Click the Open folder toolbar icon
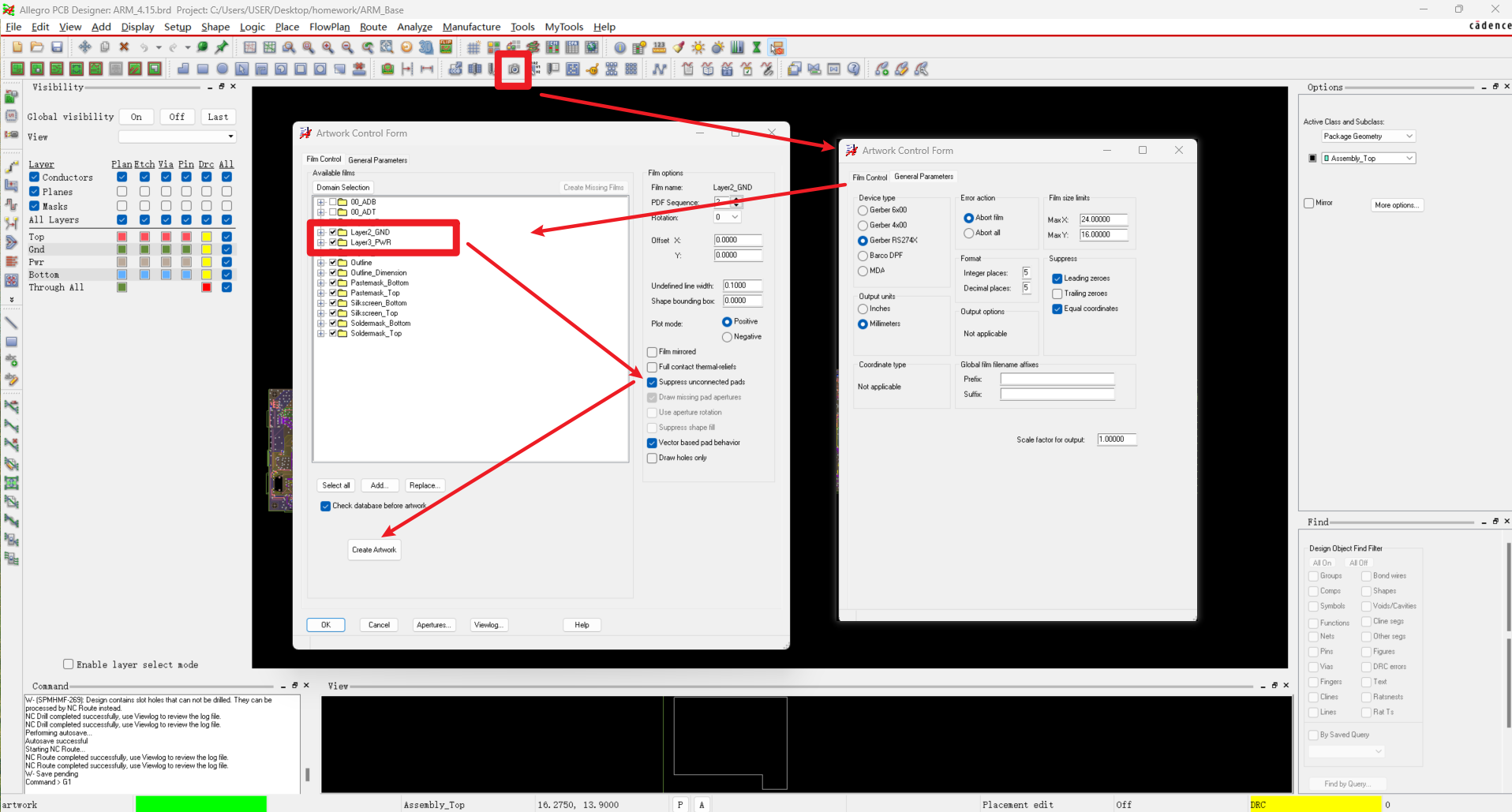This screenshot has width=1512, height=812. [x=37, y=47]
